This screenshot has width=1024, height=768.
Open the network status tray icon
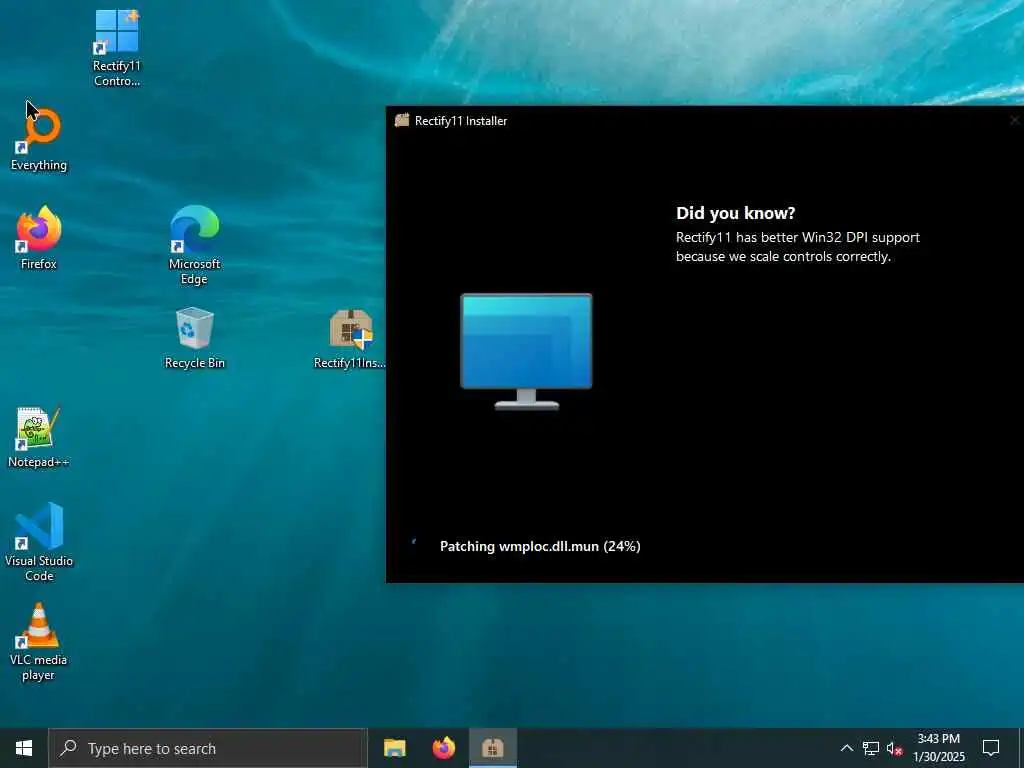[x=871, y=748]
